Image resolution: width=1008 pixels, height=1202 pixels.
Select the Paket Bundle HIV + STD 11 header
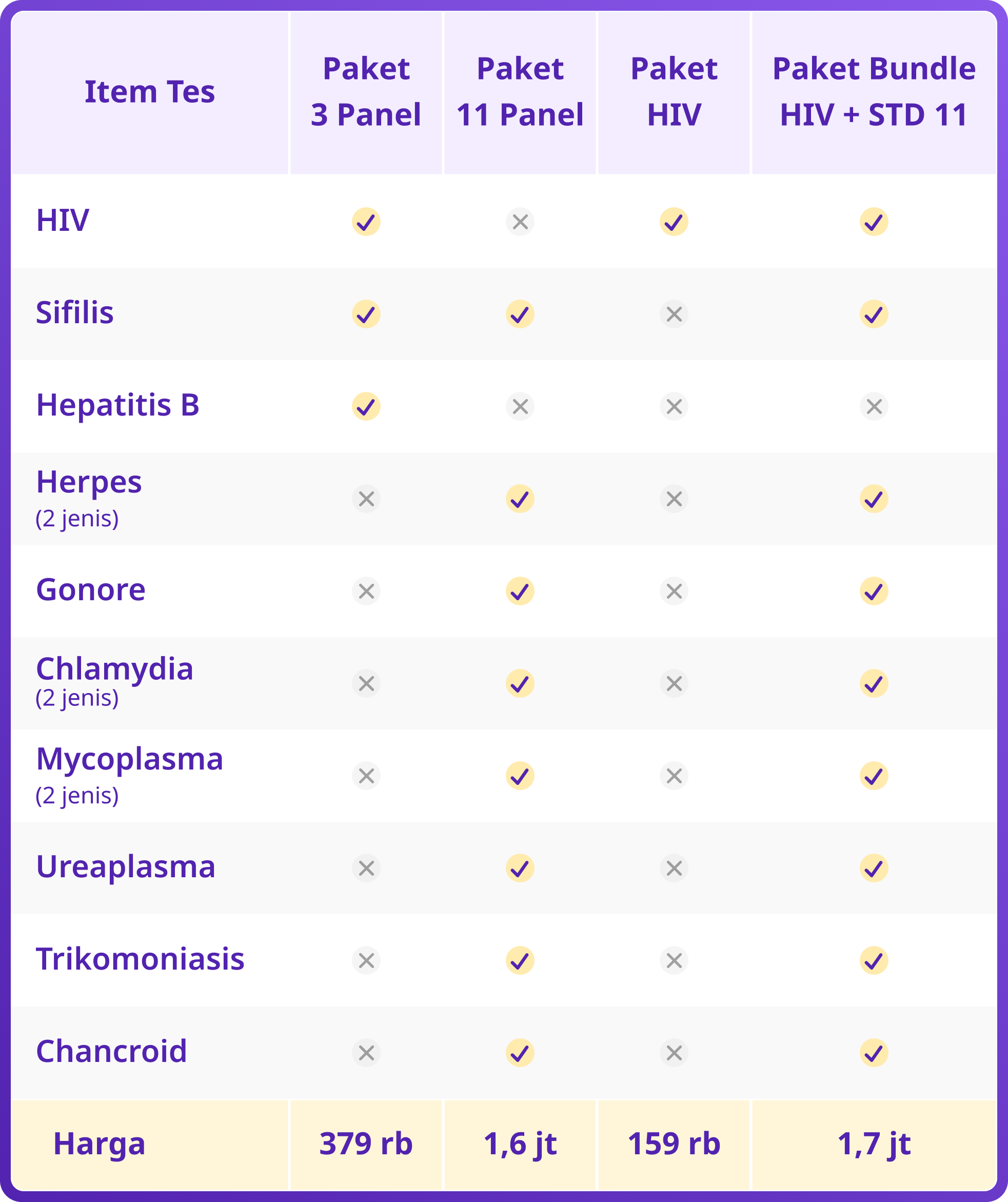pos(874,92)
